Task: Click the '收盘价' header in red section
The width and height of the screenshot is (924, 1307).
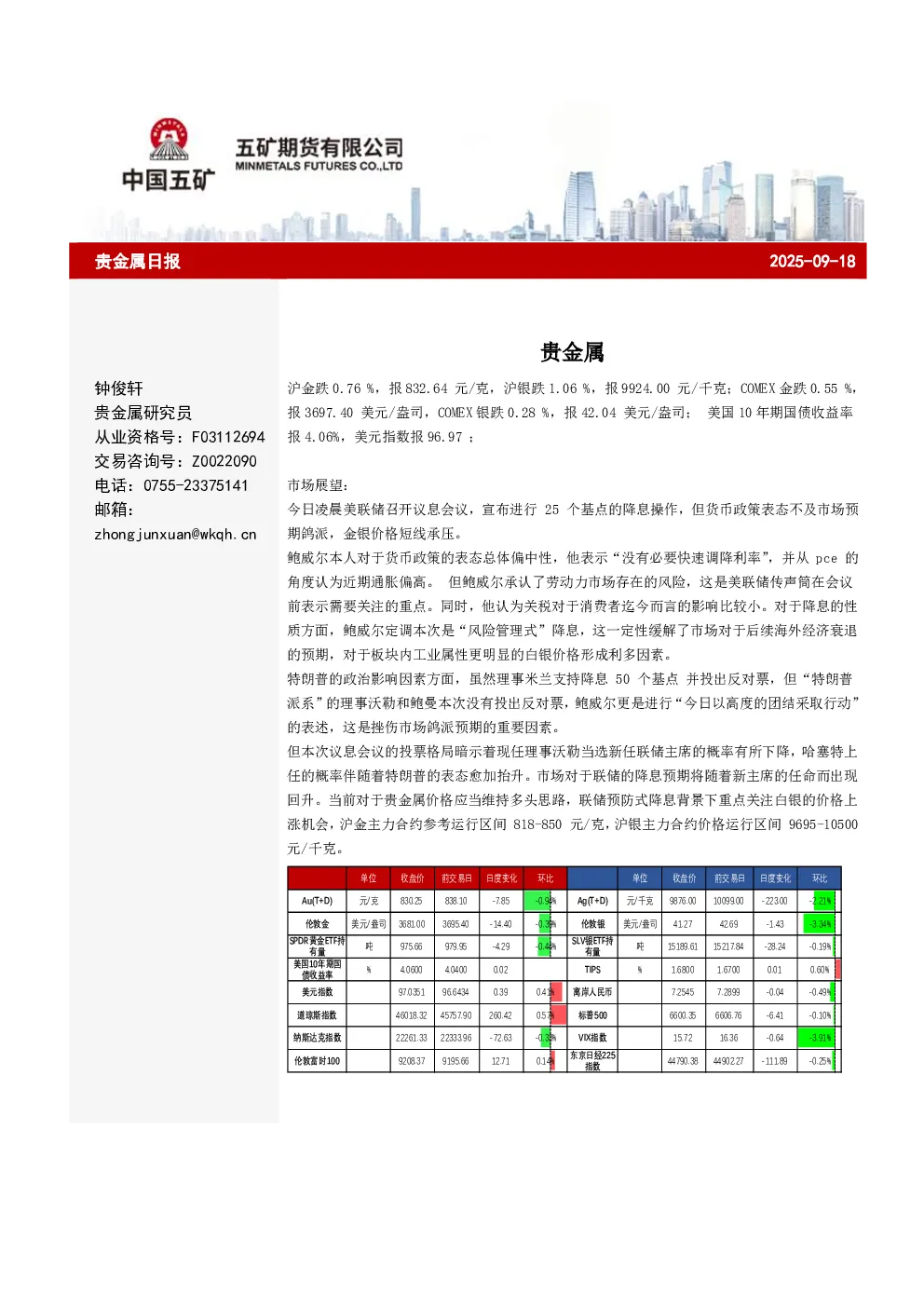Action: pyautogui.click(x=412, y=878)
